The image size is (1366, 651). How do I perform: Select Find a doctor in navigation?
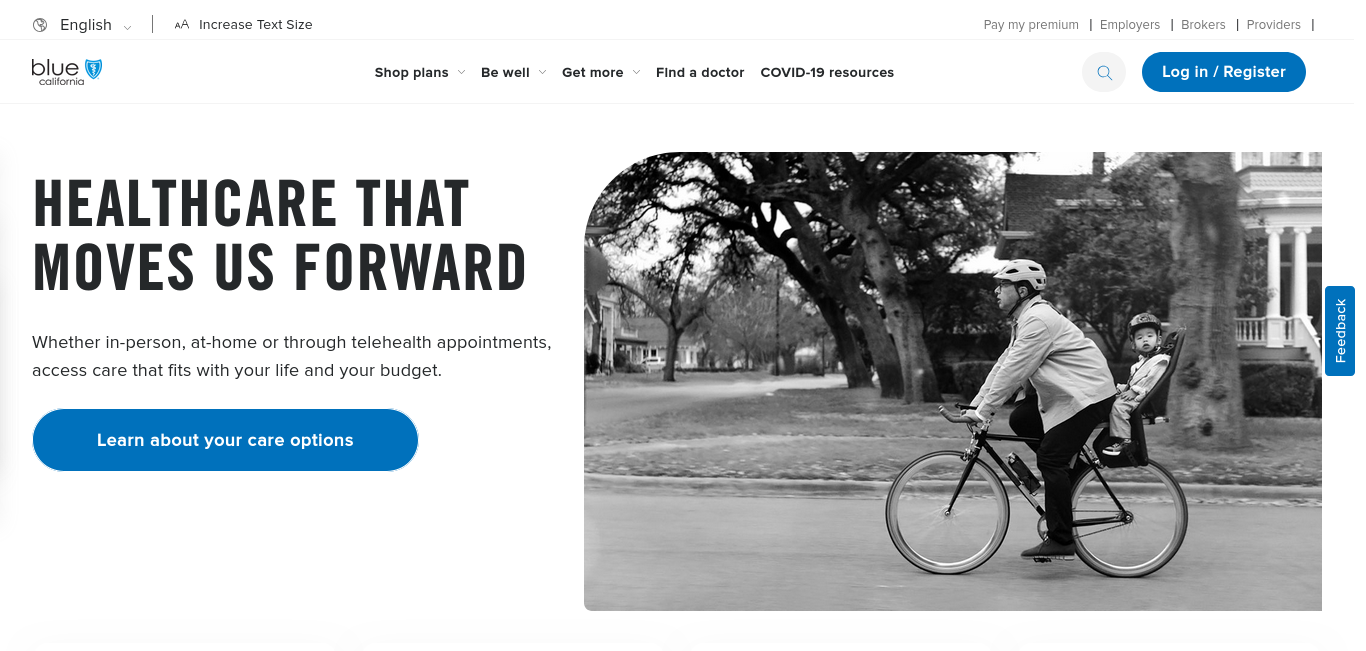700,72
